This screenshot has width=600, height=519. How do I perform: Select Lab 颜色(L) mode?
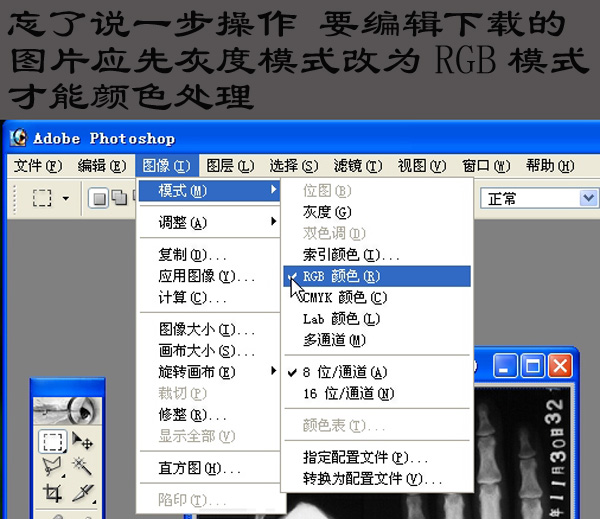click(377, 319)
